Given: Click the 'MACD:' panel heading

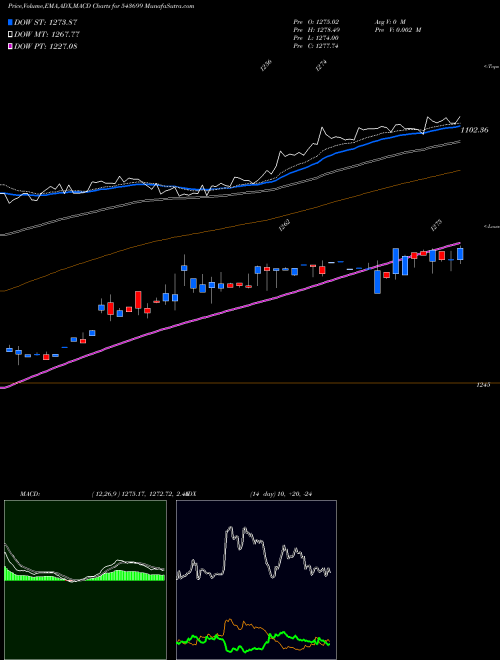Looking at the screenshot, I should 29,494.
